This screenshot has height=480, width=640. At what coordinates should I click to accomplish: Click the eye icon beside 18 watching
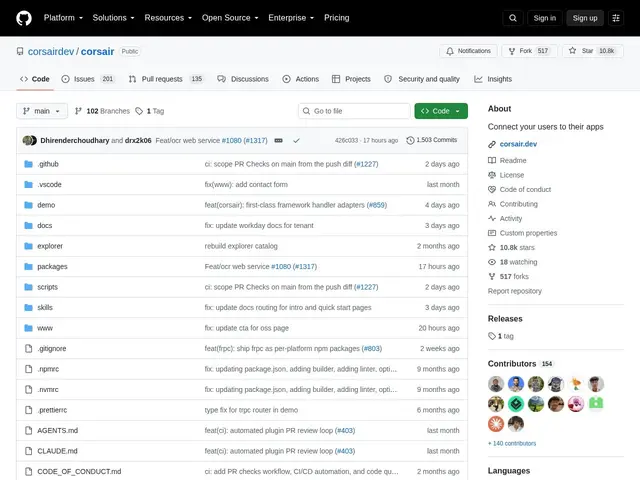(x=492, y=262)
